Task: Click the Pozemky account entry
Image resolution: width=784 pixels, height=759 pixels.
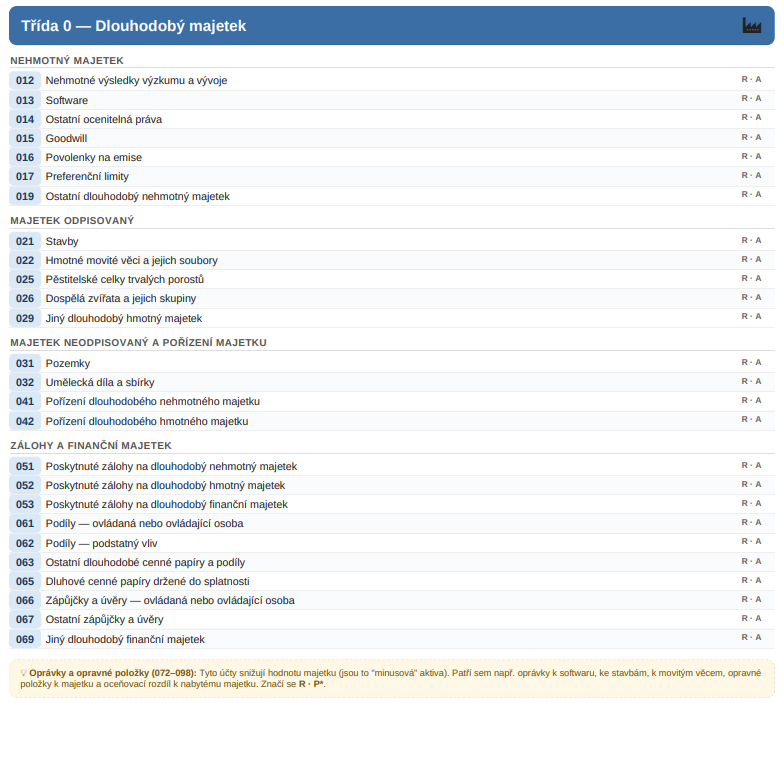Action: [x=392, y=363]
